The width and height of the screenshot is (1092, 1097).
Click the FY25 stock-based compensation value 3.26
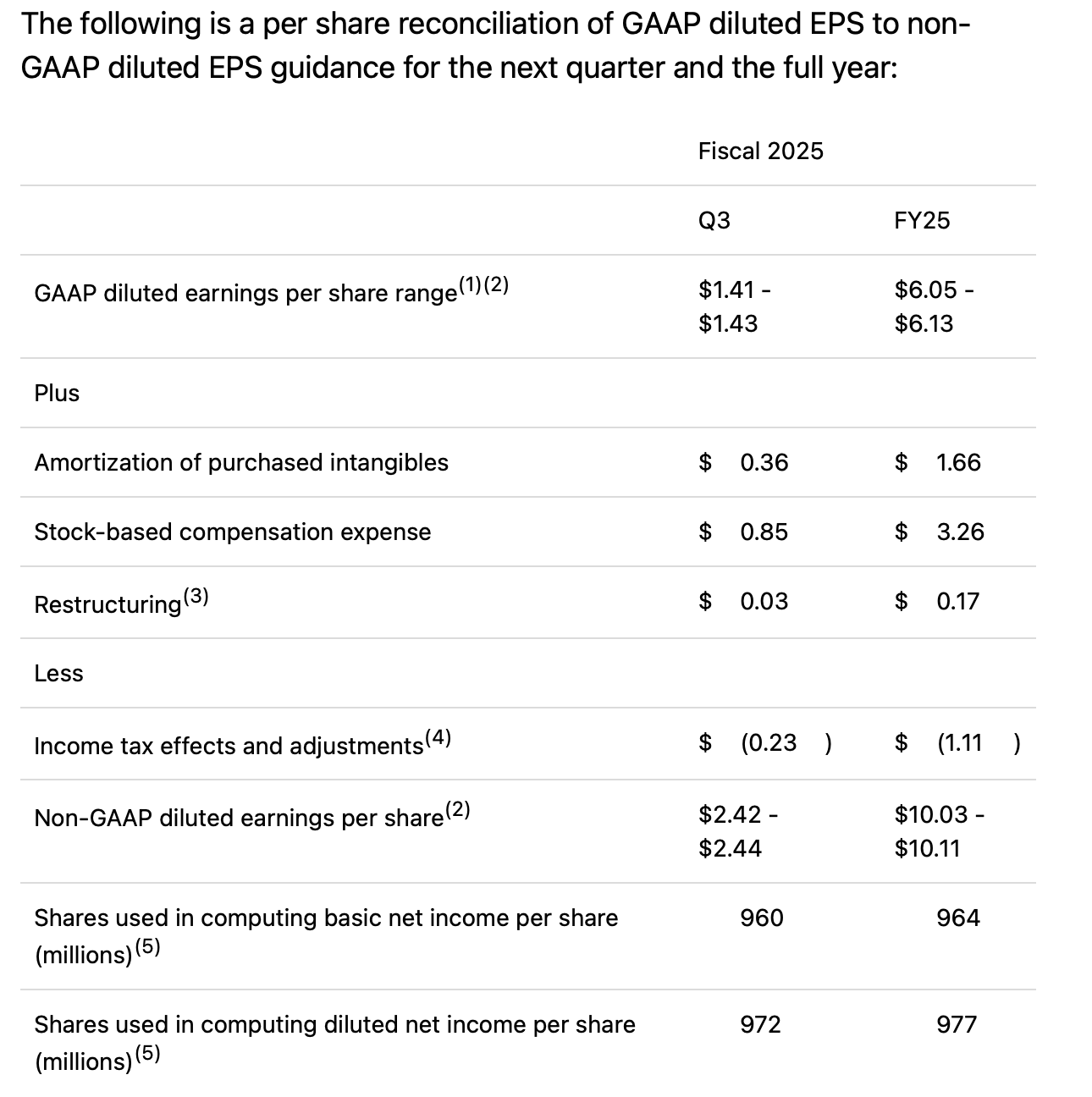click(x=960, y=532)
